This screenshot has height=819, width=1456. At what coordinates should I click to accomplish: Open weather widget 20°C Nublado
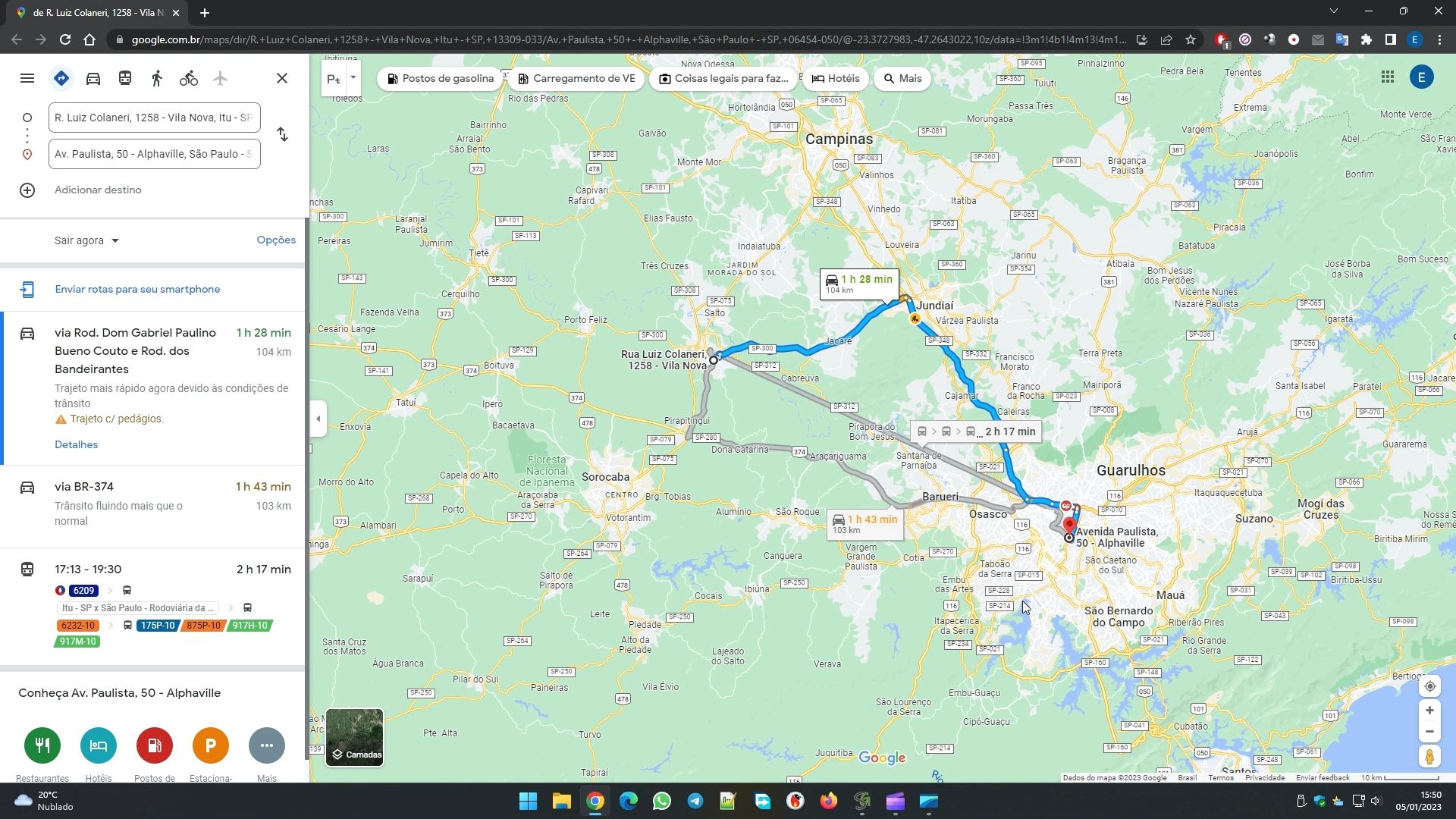tap(44, 801)
